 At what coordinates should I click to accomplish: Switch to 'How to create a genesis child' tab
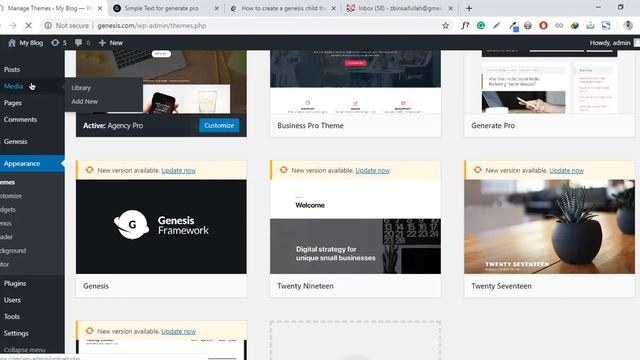pyautogui.click(x=282, y=8)
